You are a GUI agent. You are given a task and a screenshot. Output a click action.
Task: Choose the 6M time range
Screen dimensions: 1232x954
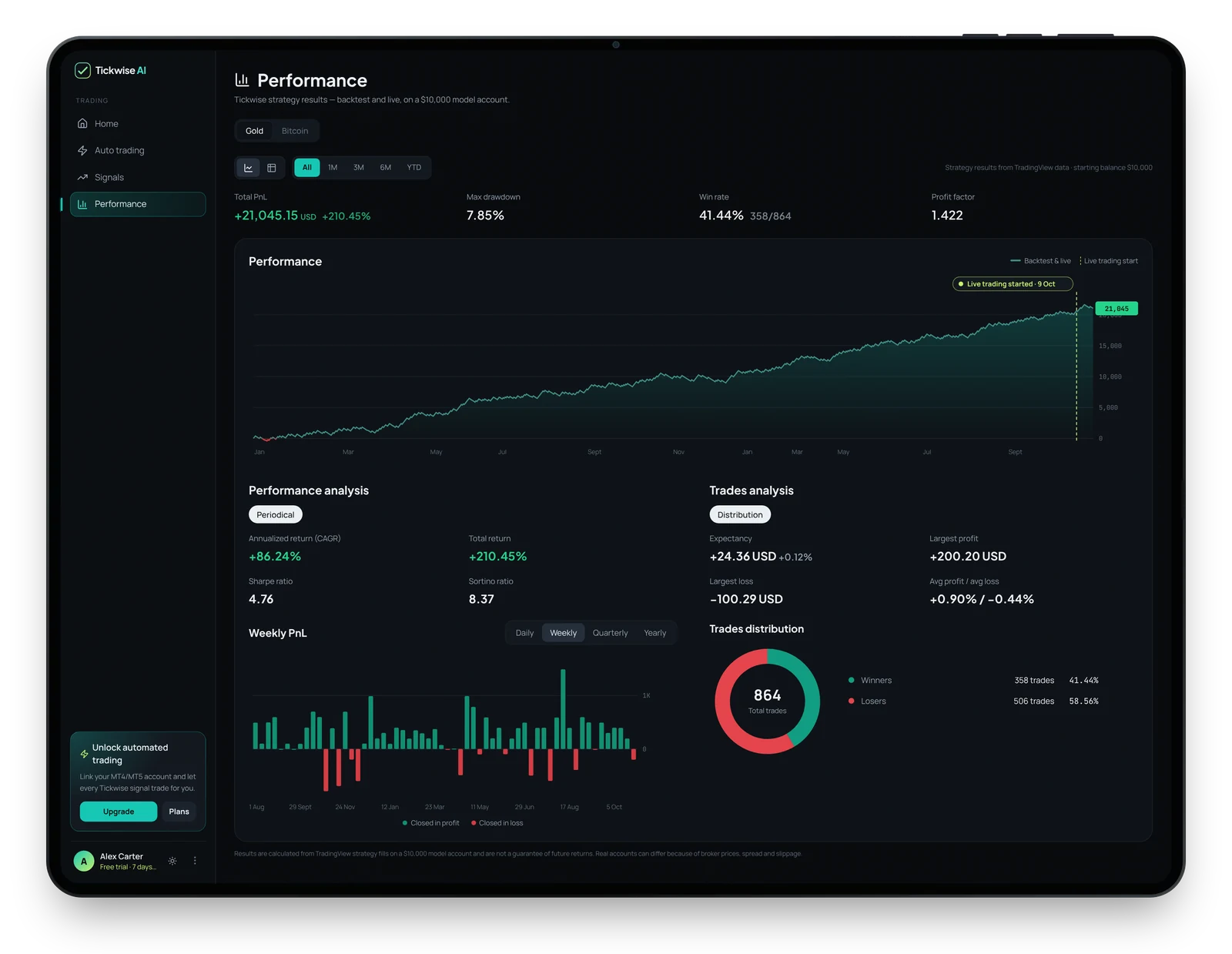(386, 167)
